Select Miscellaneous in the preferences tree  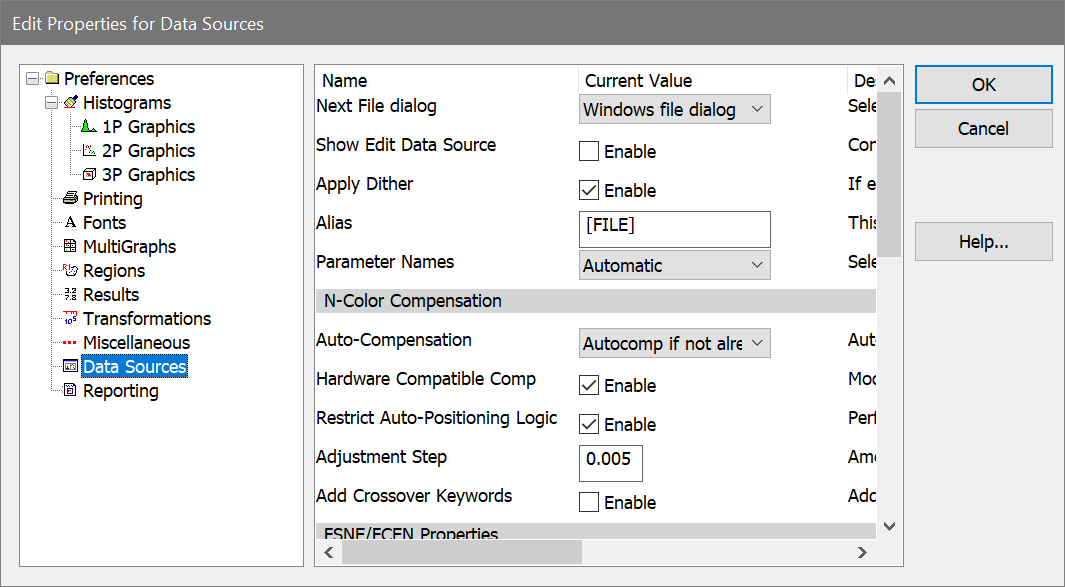click(x=136, y=343)
